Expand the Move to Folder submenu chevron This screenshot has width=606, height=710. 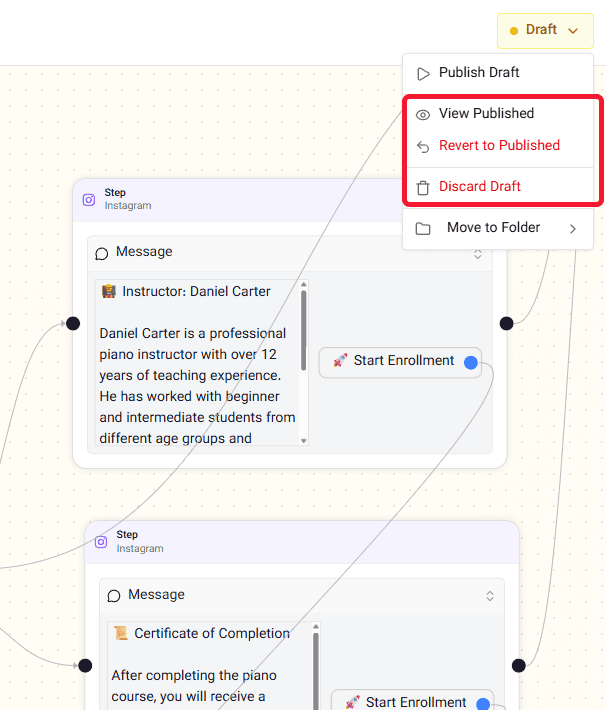[573, 228]
